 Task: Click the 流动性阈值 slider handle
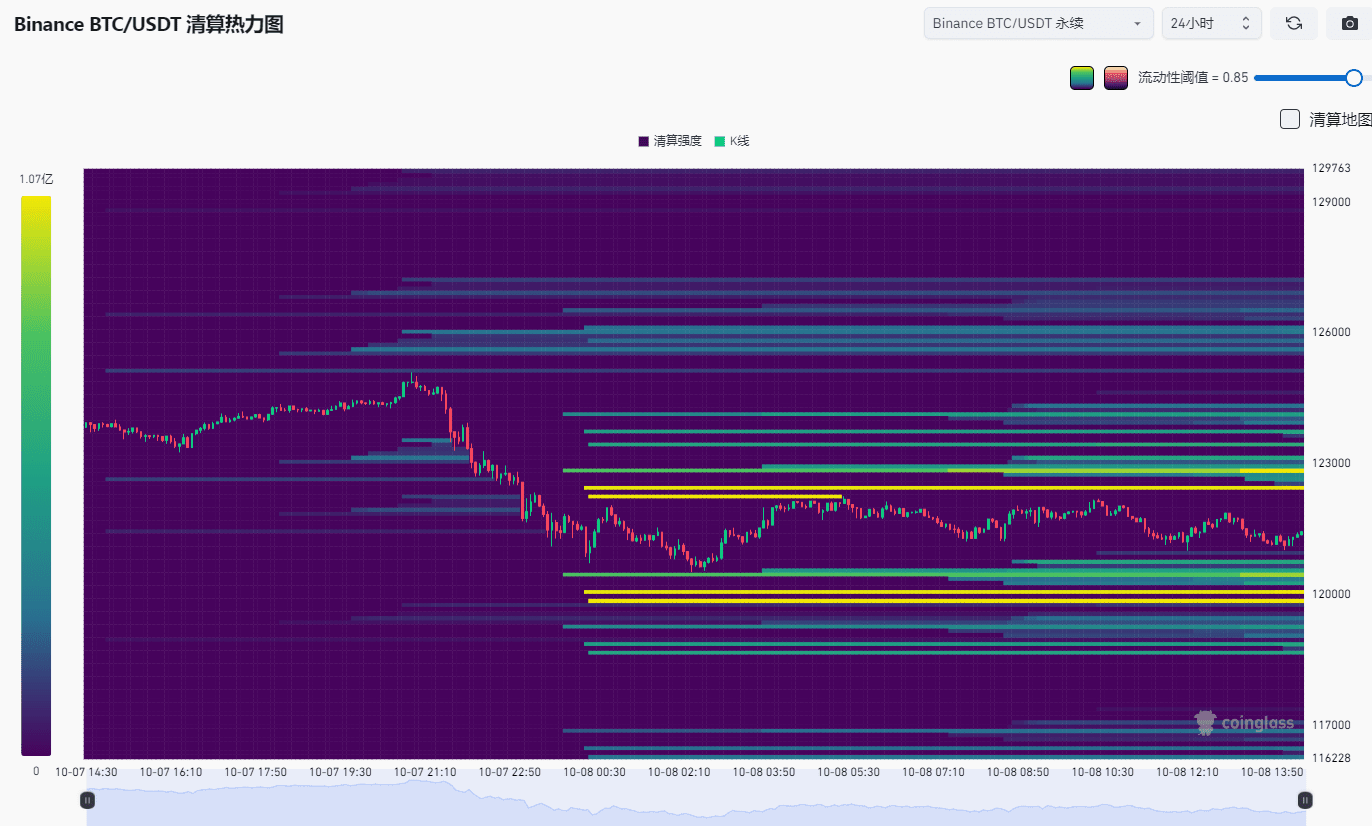[1353, 78]
